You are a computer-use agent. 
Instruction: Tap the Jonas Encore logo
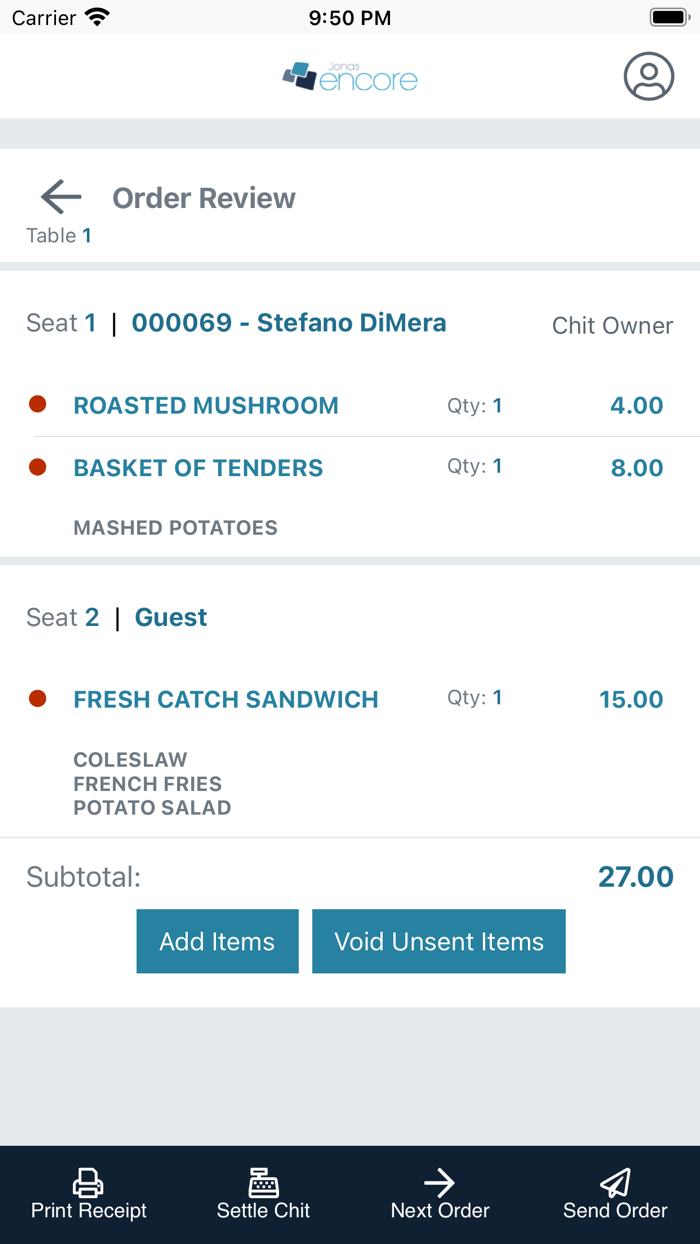(350, 77)
